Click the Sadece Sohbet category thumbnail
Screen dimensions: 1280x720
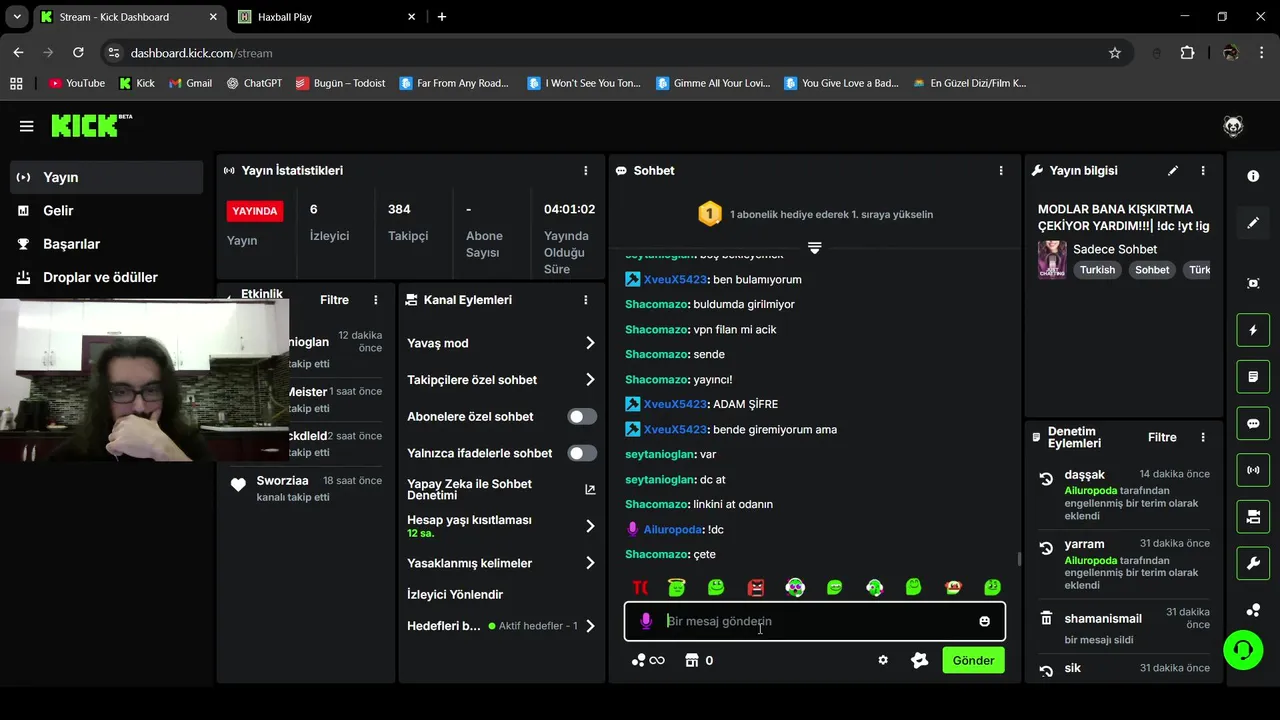click(1052, 259)
